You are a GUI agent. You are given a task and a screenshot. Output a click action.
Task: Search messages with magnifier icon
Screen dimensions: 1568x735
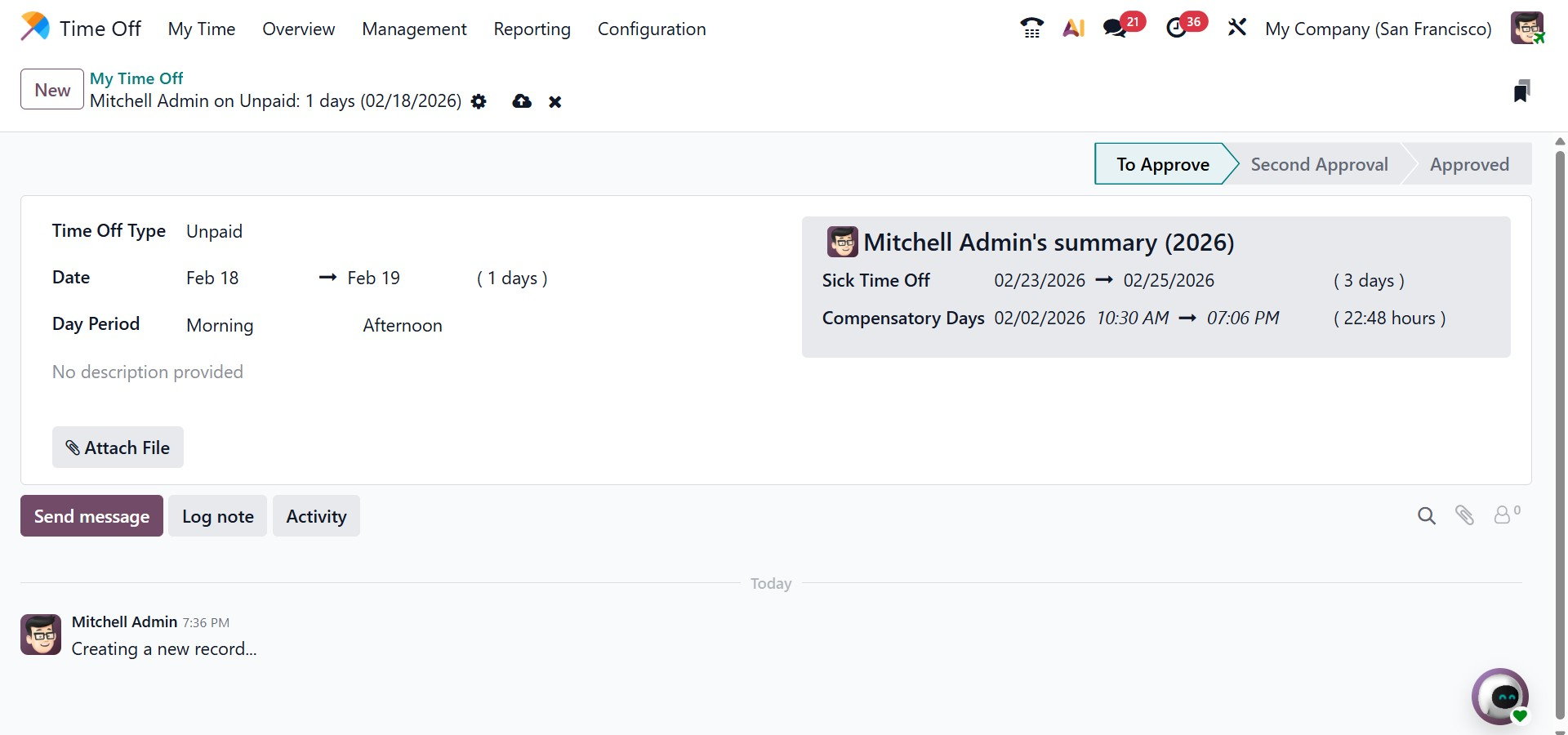(1426, 515)
